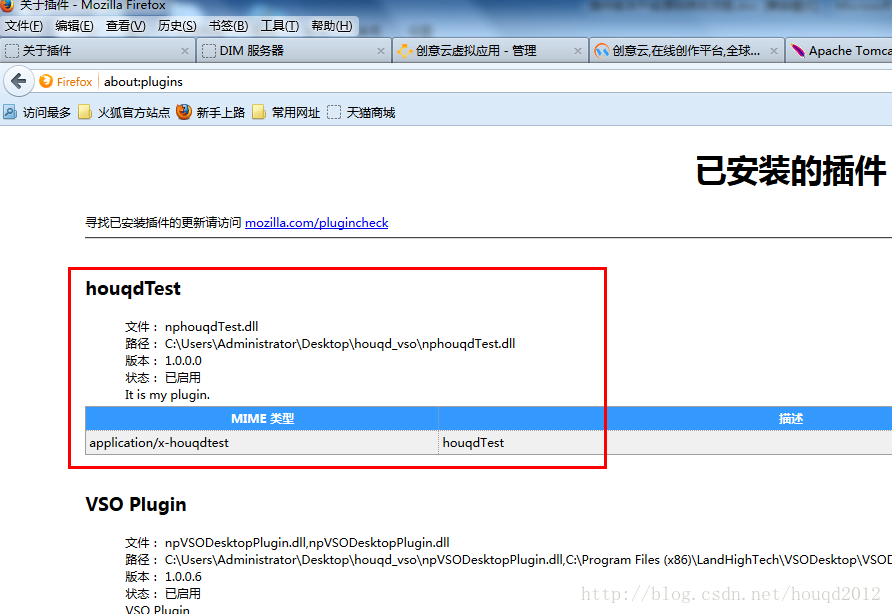
Task: Close the DIM 服务器 tab
Action: pyautogui.click(x=381, y=51)
